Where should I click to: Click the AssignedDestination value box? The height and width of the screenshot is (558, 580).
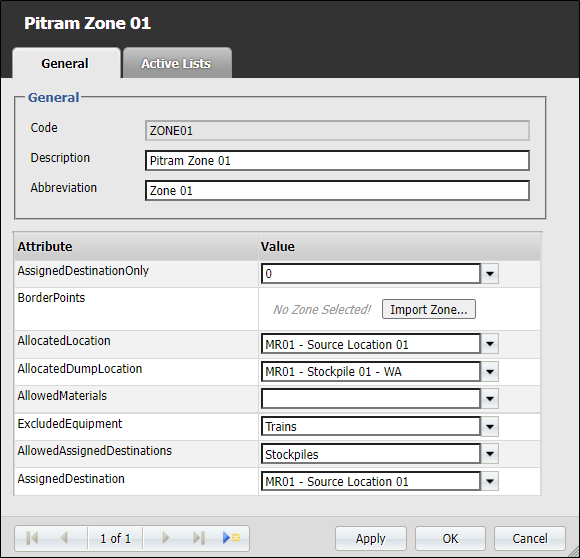click(x=371, y=481)
